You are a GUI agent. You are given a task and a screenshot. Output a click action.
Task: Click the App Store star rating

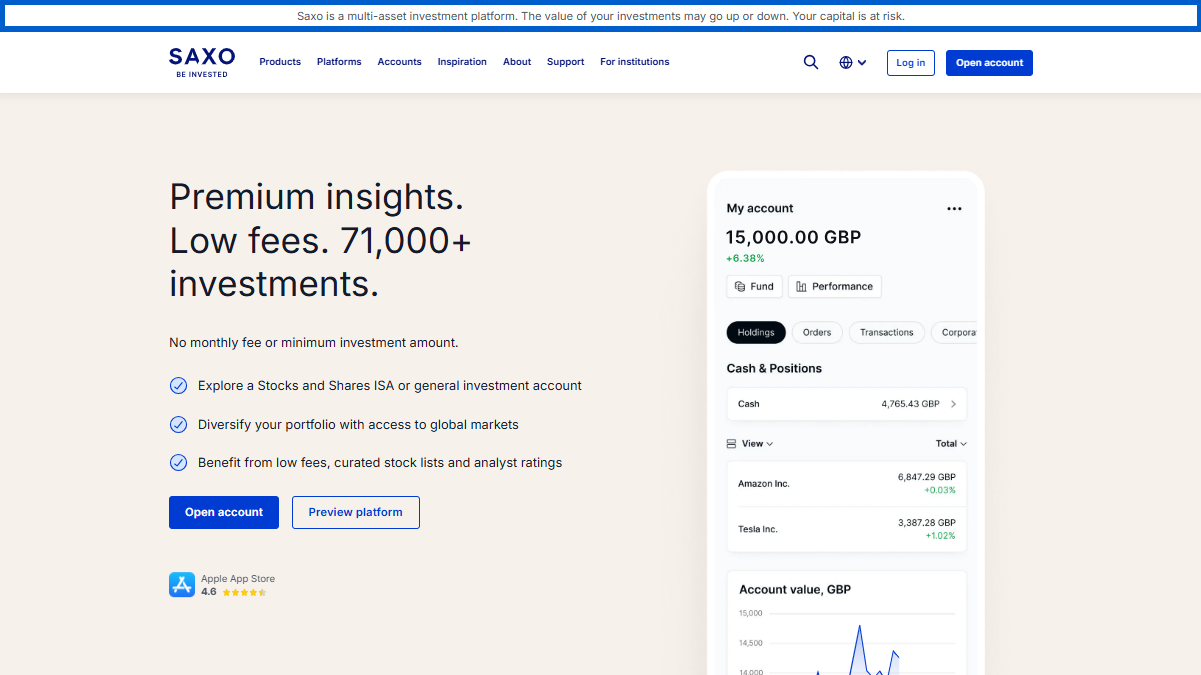click(244, 592)
